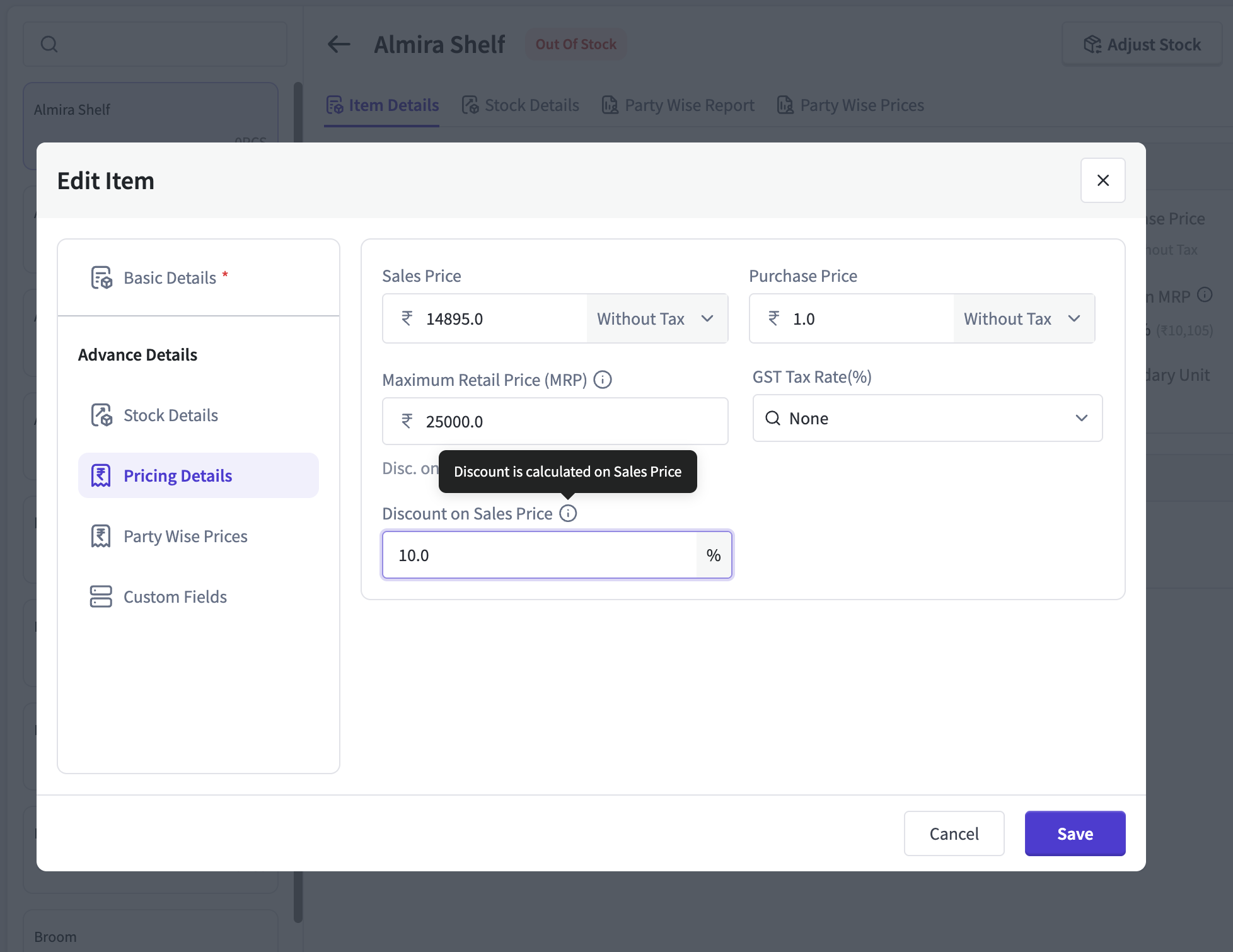Screen dimensions: 1233x952
Task: Open Sales Price Without Tax dropdown
Action: pyautogui.click(x=656, y=318)
